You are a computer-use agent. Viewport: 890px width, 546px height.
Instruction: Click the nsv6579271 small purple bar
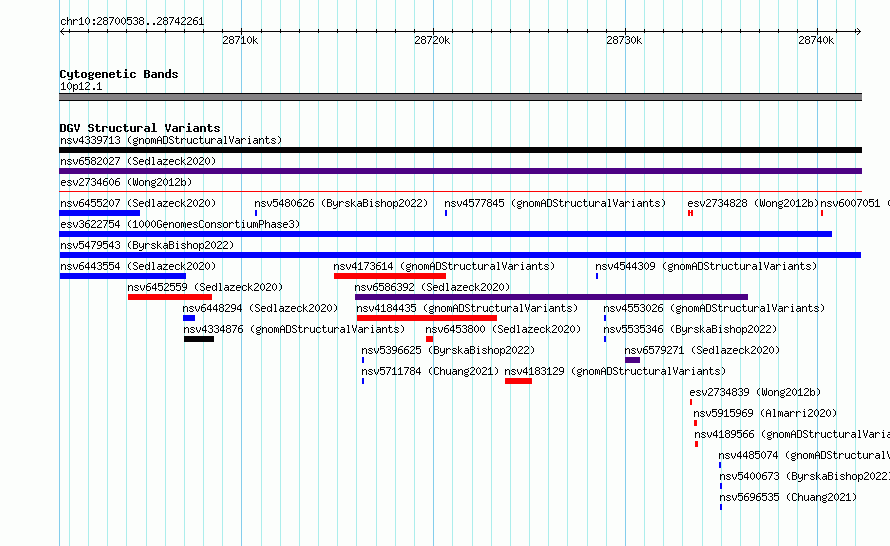tap(632, 360)
